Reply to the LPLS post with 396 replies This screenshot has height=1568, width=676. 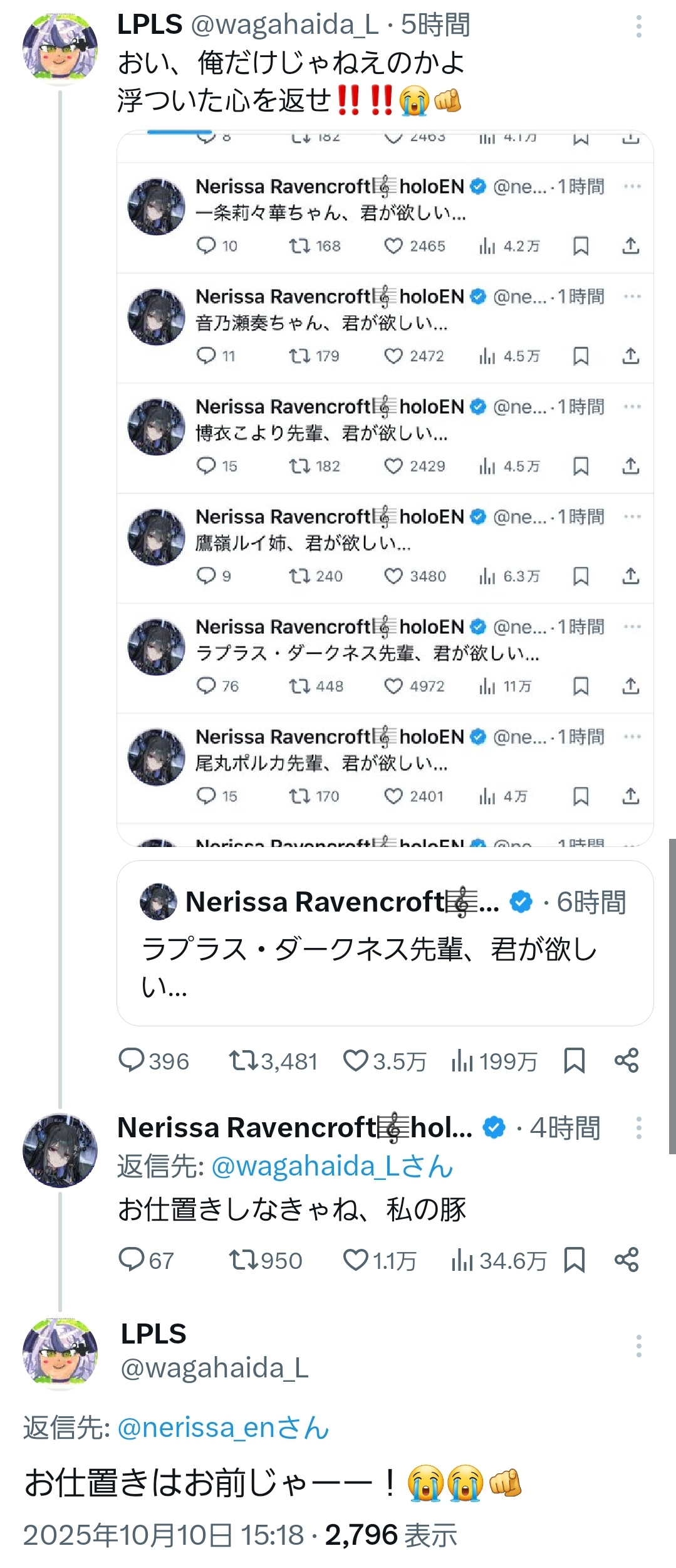pos(132,1061)
